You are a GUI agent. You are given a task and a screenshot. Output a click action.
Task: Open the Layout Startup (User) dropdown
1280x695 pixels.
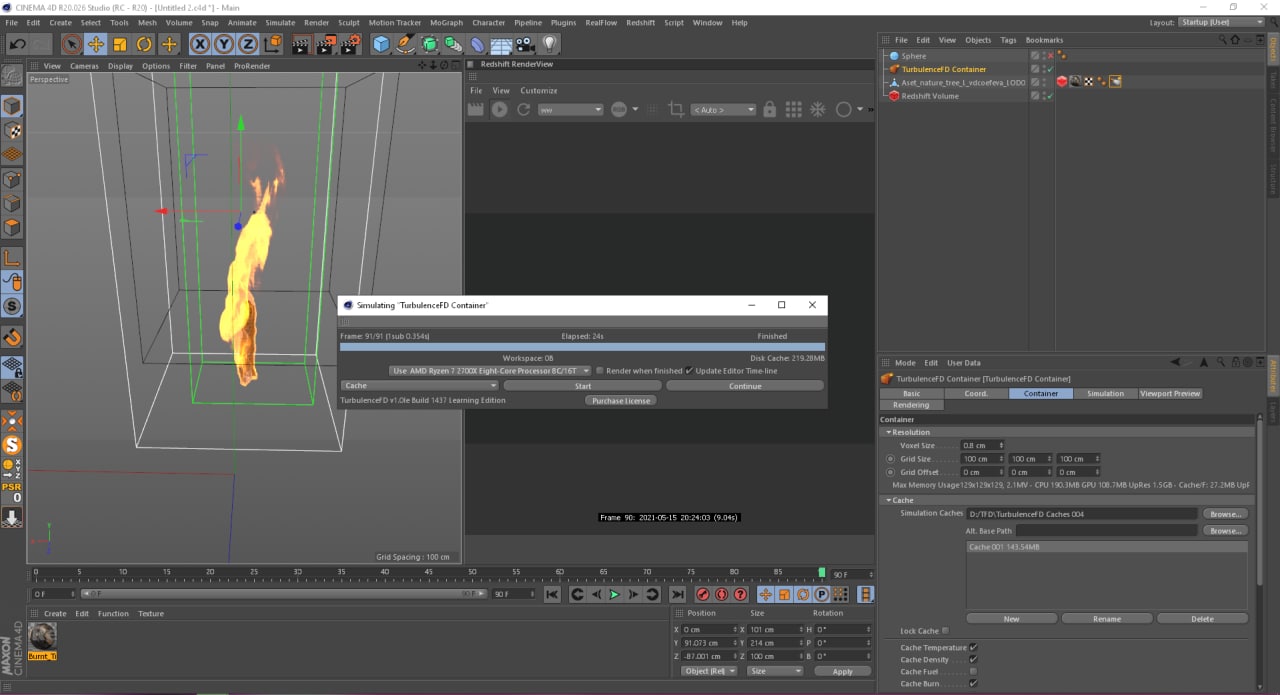(x=1221, y=22)
